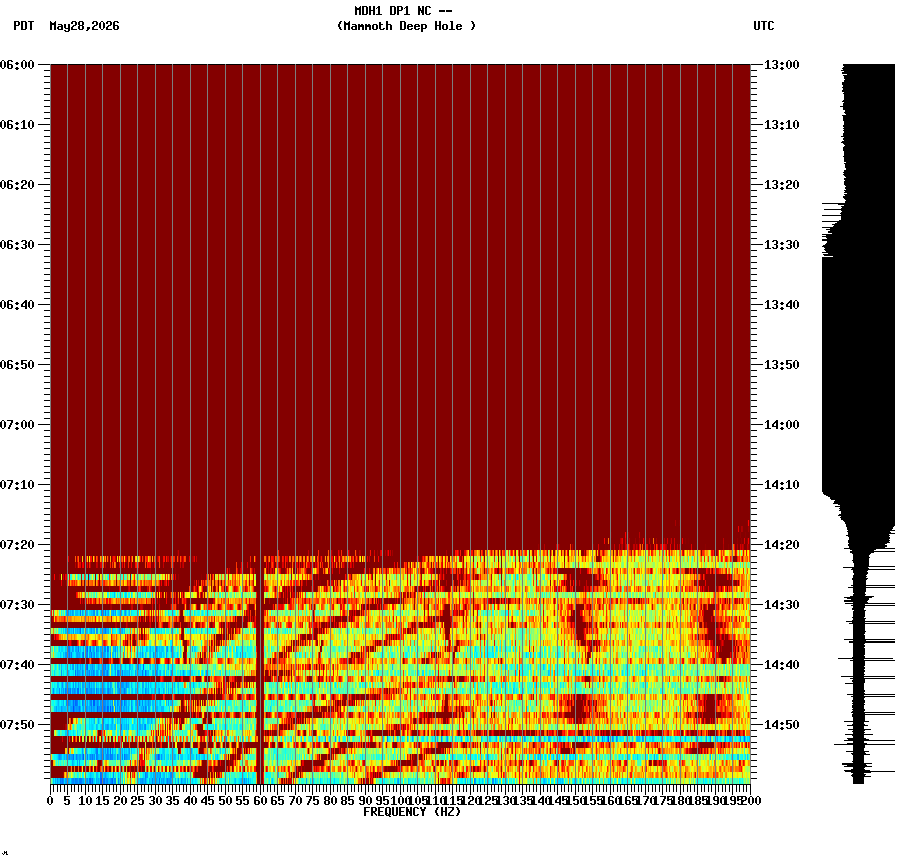Click the 80 Hz frequency tick label
902x864 pixels.
pyautogui.click(x=330, y=801)
